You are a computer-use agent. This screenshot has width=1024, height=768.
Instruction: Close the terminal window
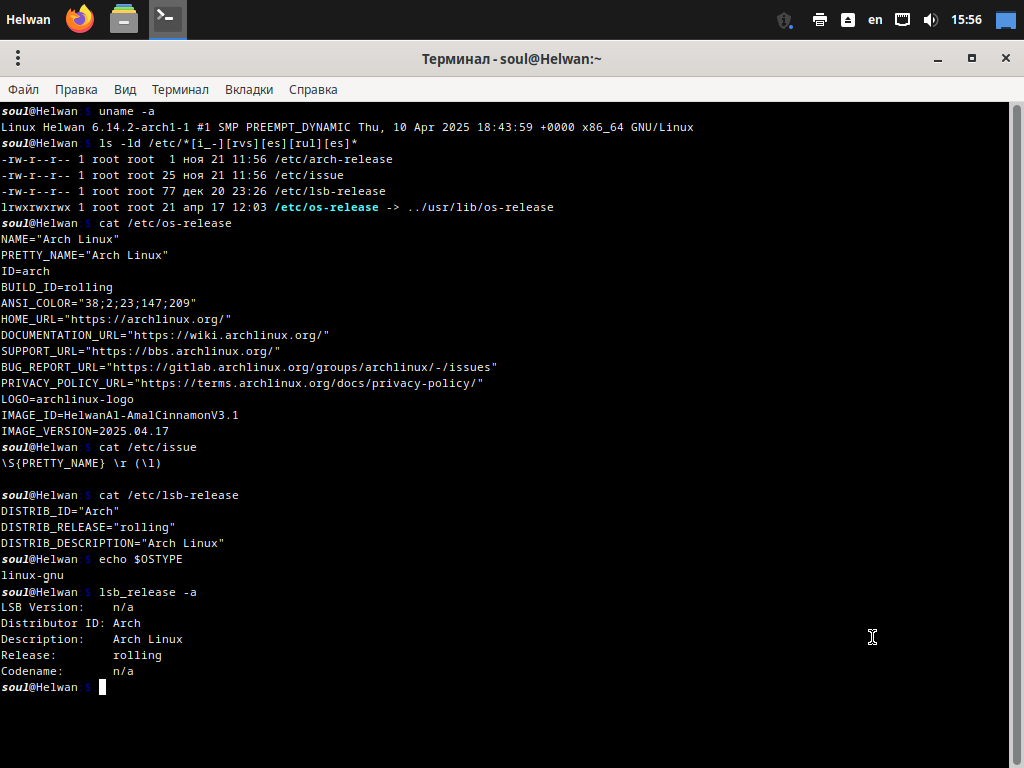pyautogui.click(x=1006, y=58)
